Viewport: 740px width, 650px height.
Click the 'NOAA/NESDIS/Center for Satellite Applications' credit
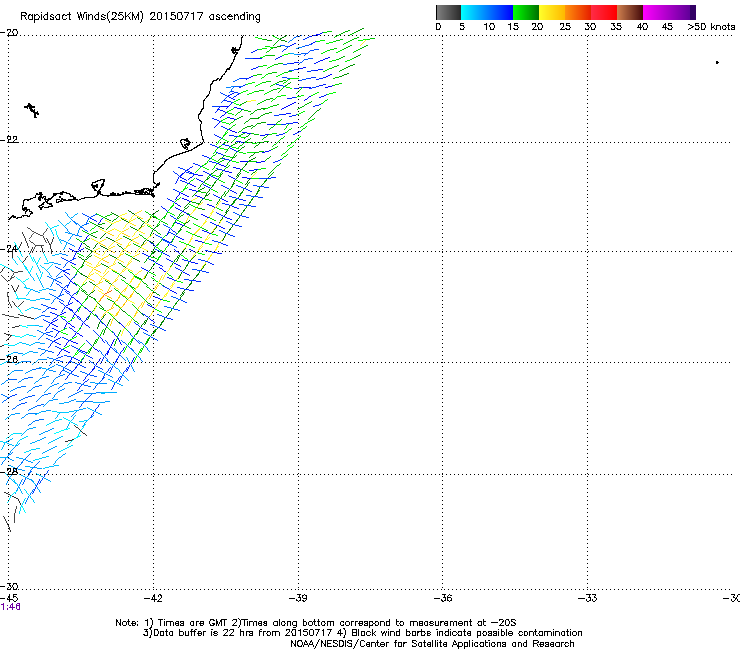[432, 644]
